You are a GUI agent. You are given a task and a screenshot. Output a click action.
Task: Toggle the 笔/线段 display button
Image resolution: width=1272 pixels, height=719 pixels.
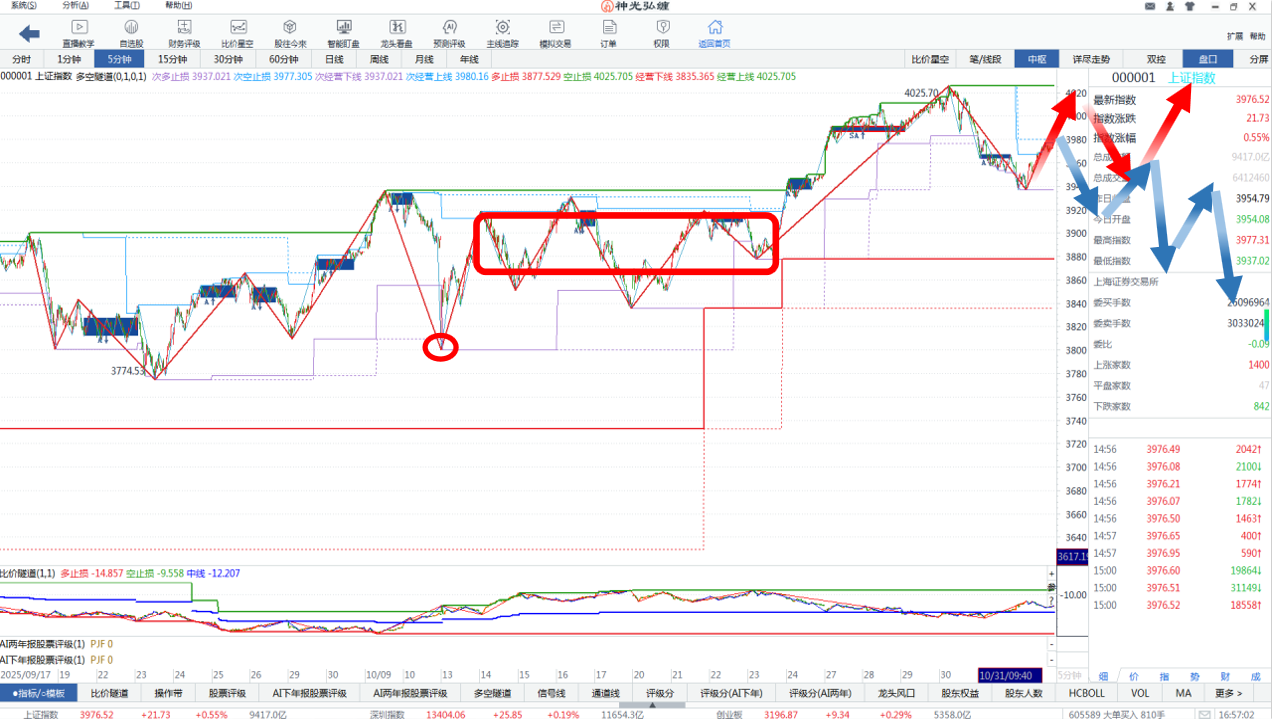click(985, 59)
